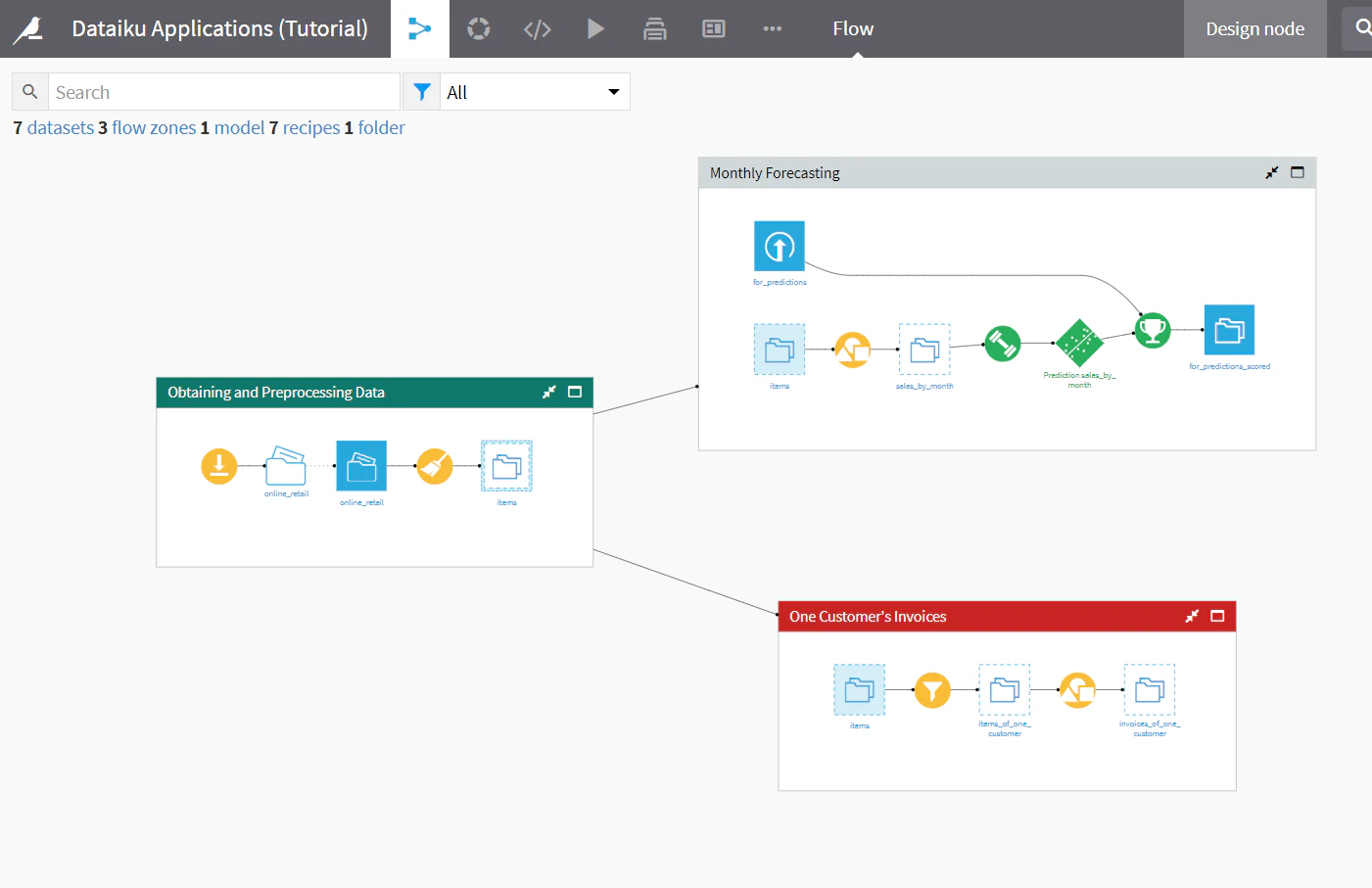Select the online_retail blue dataset icon
This screenshot has width=1372, height=888.
pos(361,466)
